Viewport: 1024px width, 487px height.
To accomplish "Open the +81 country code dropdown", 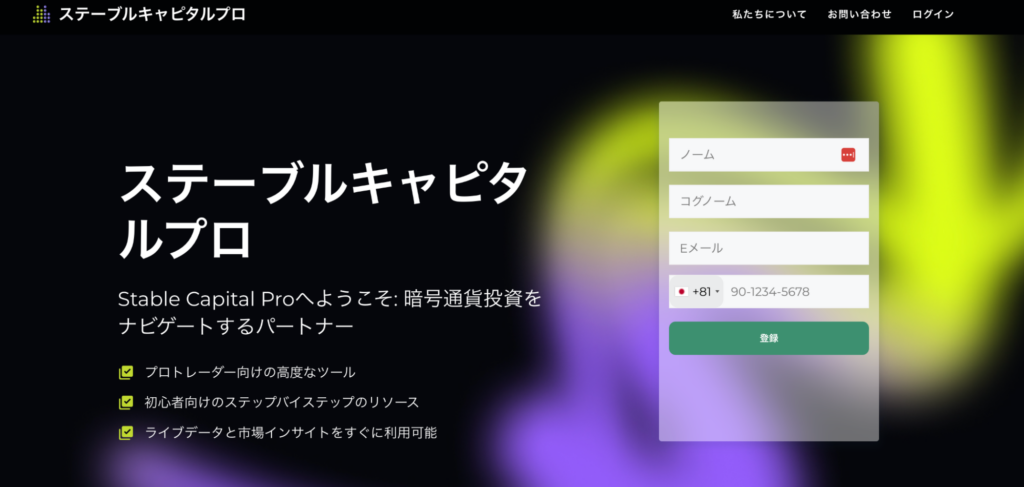I will [697, 292].
